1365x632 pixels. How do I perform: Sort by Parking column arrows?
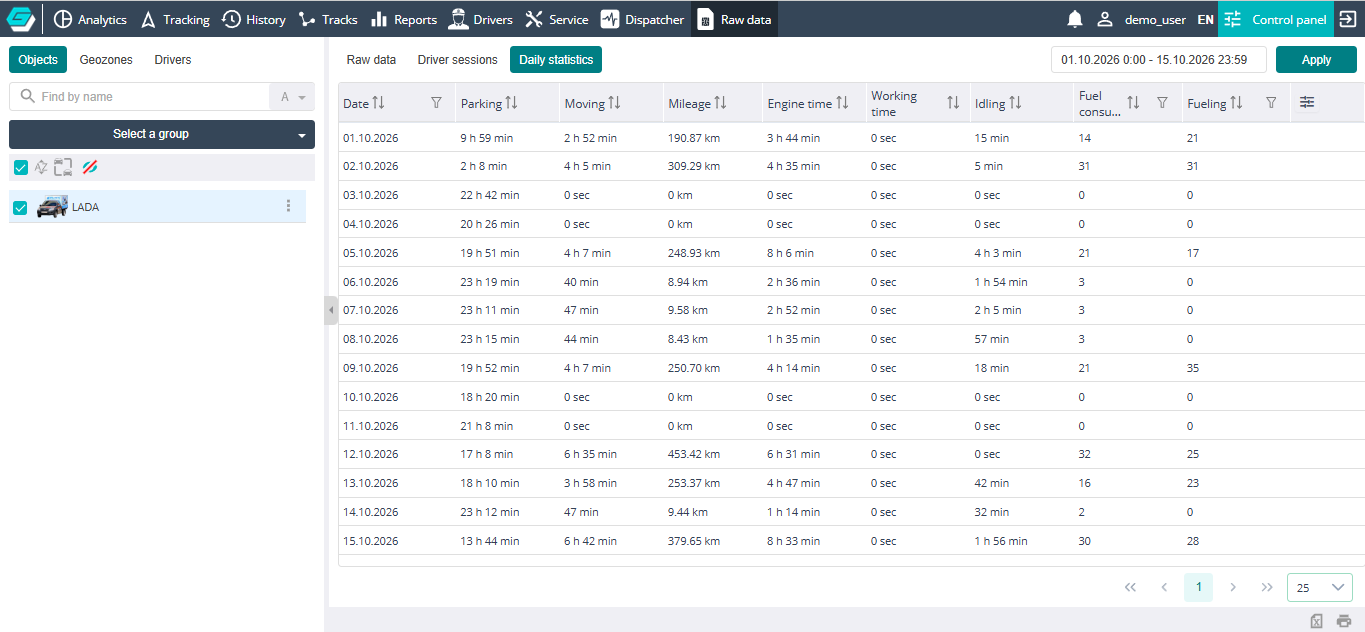(511, 103)
